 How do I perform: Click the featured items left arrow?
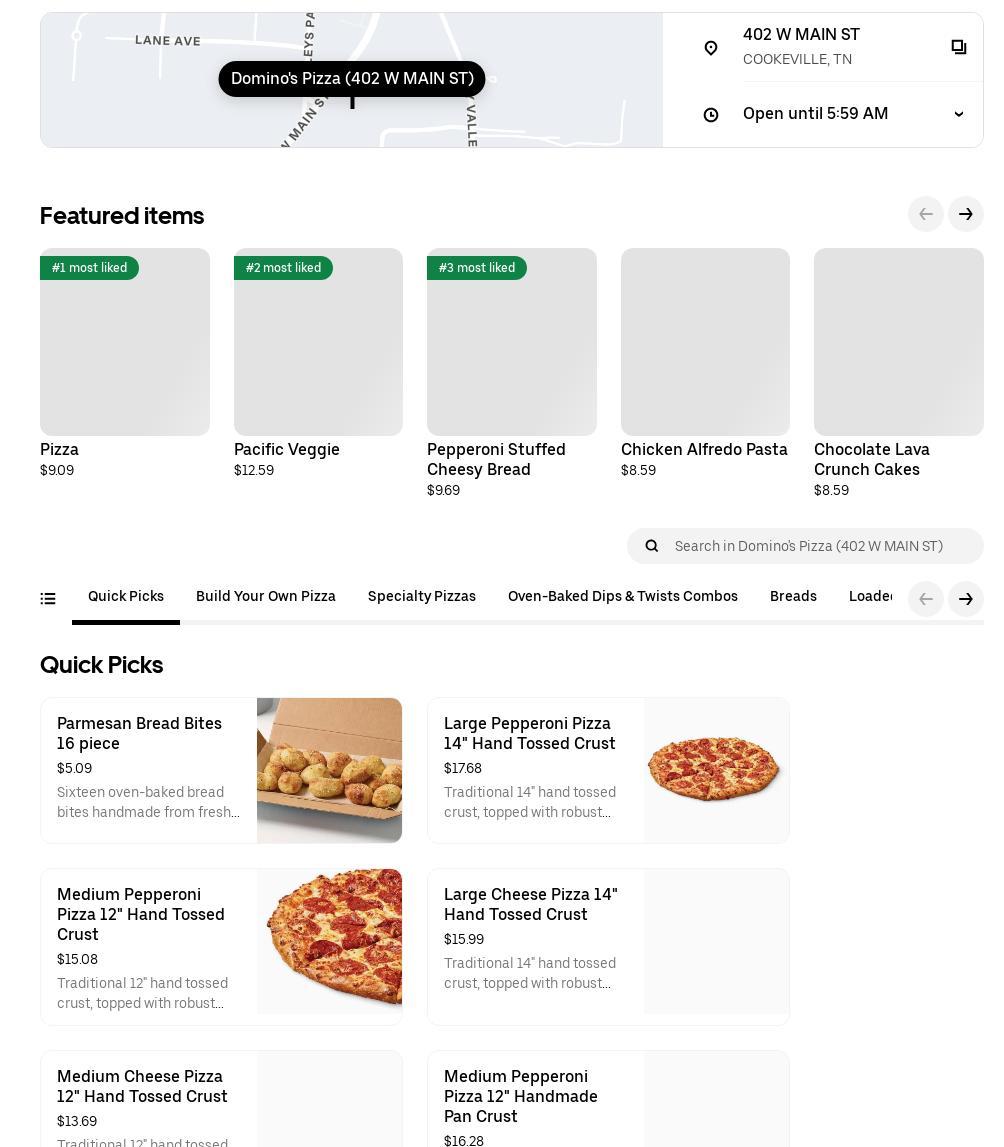pyautogui.click(x=925, y=214)
